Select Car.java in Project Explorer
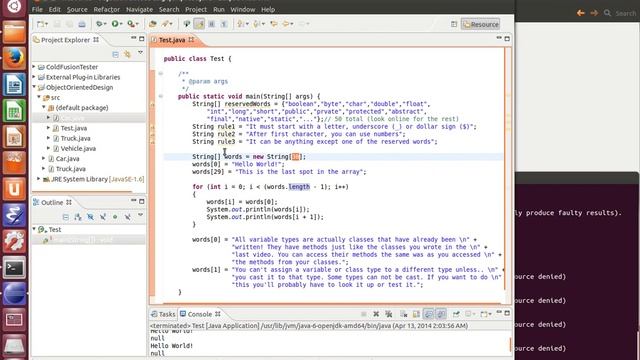The image size is (640, 360). tap(67, 159)
